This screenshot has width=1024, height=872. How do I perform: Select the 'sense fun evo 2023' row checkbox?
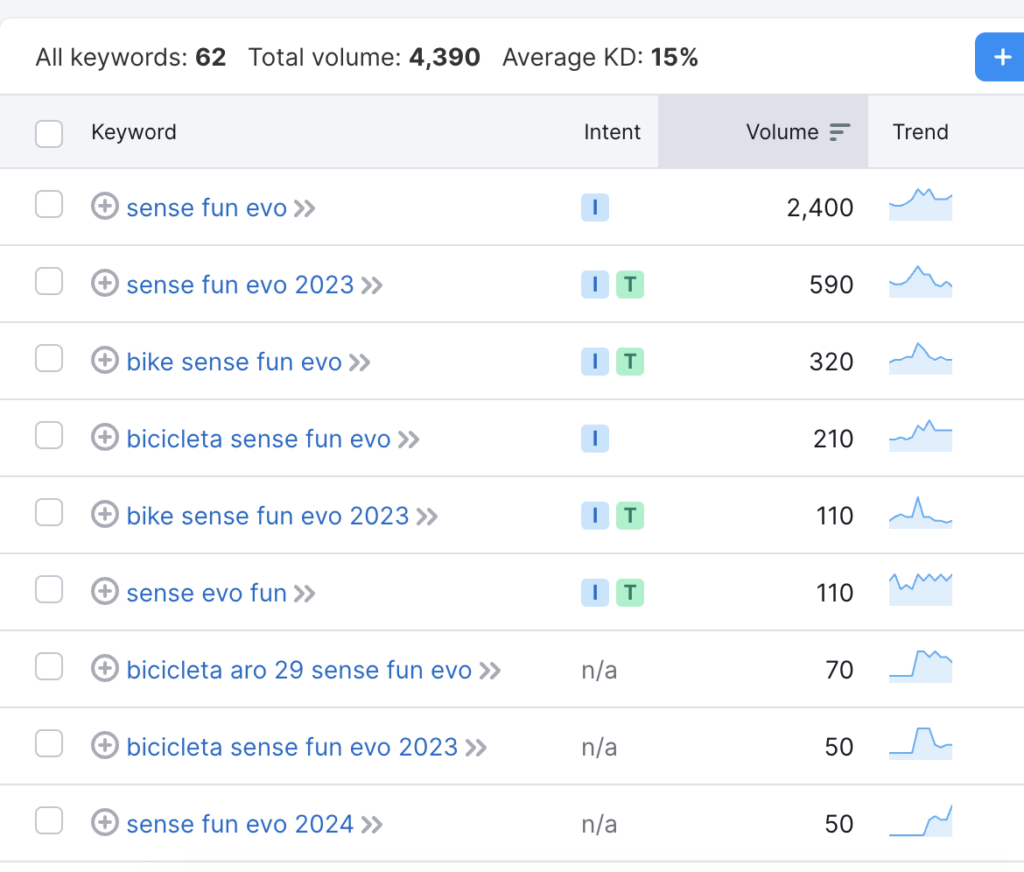[x=49, y=282]
